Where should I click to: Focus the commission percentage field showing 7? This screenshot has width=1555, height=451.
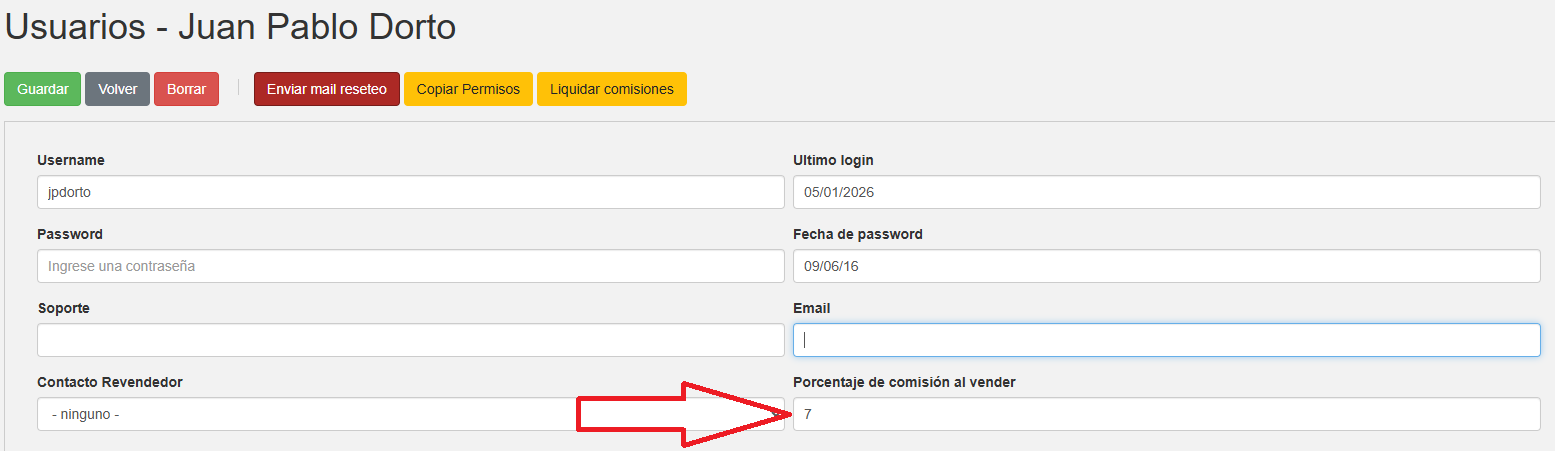(x=1166, y=414)
